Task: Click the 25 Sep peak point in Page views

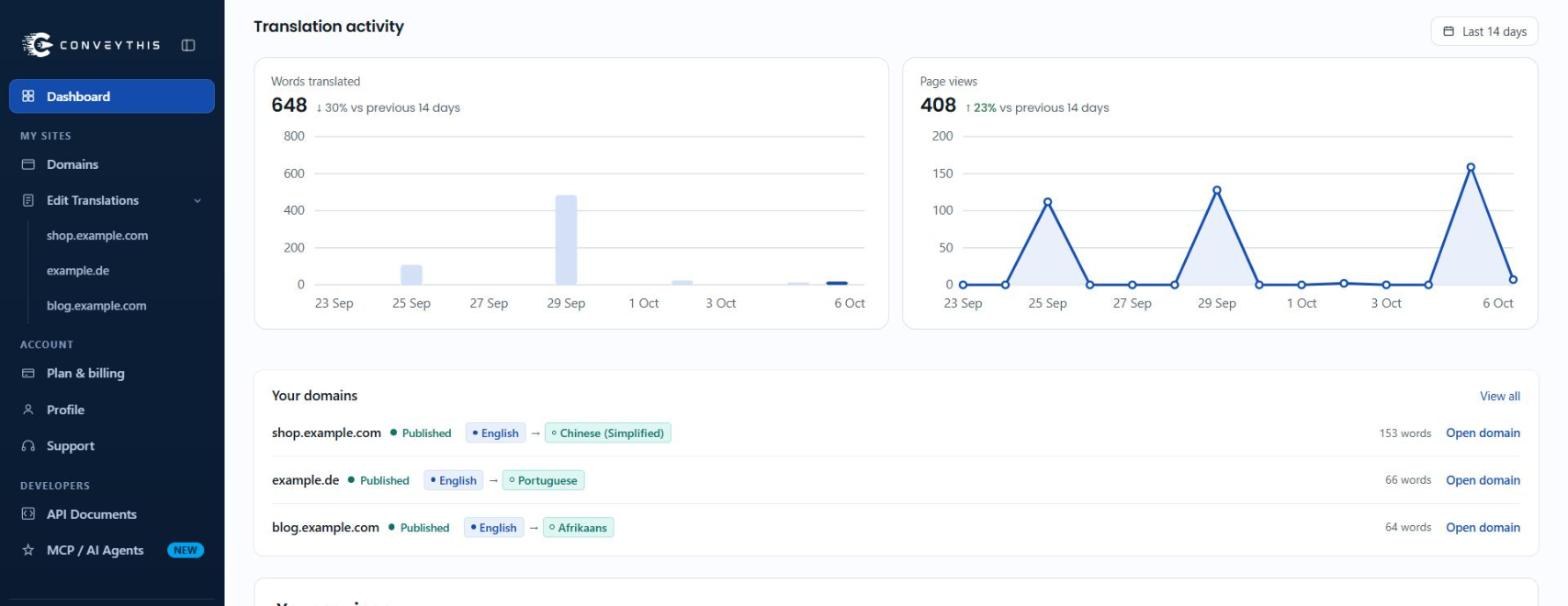Action: pos(1047,202)
